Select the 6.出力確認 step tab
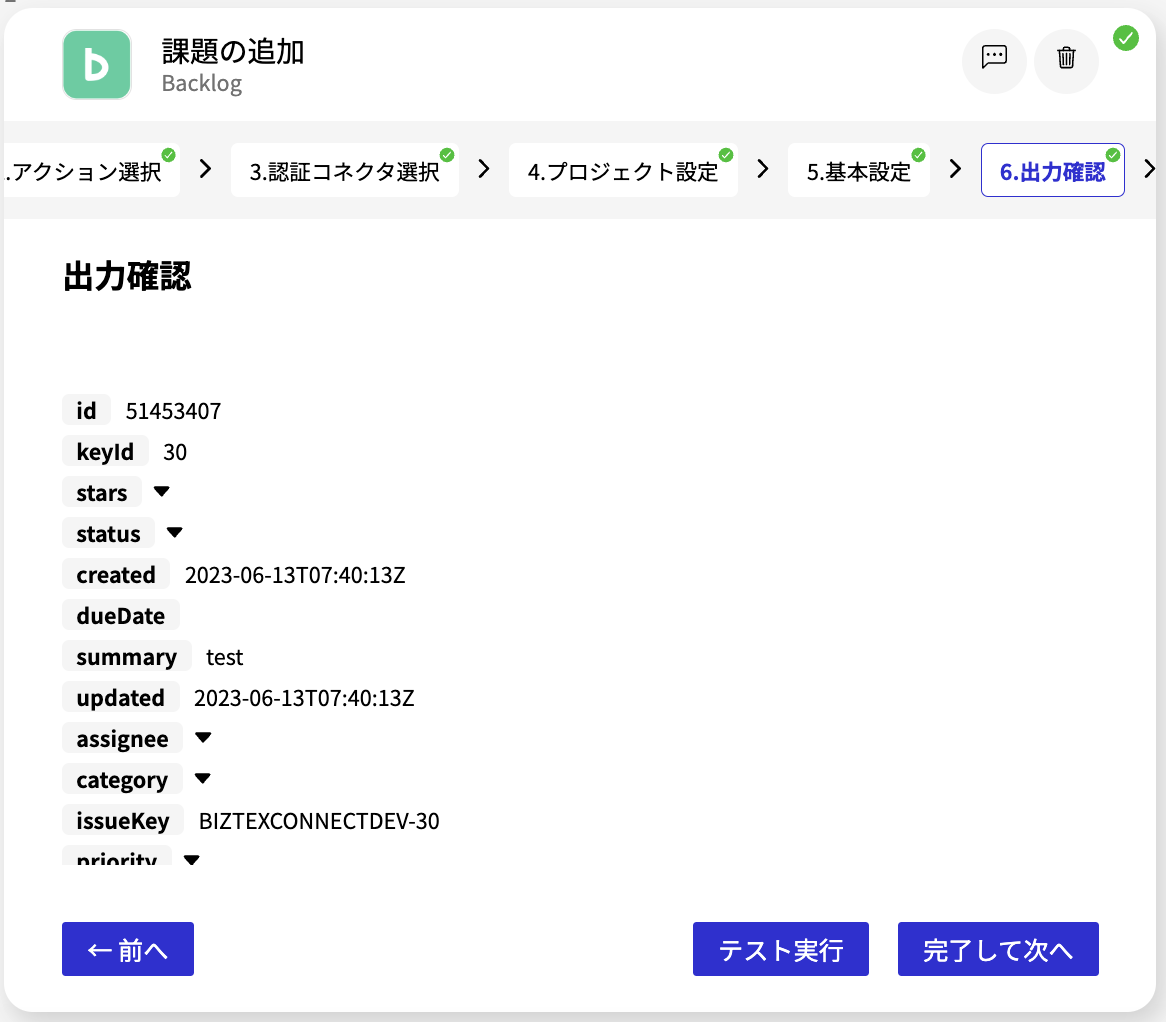This screenshot has height=1022, width=1166. (1052, 171)
